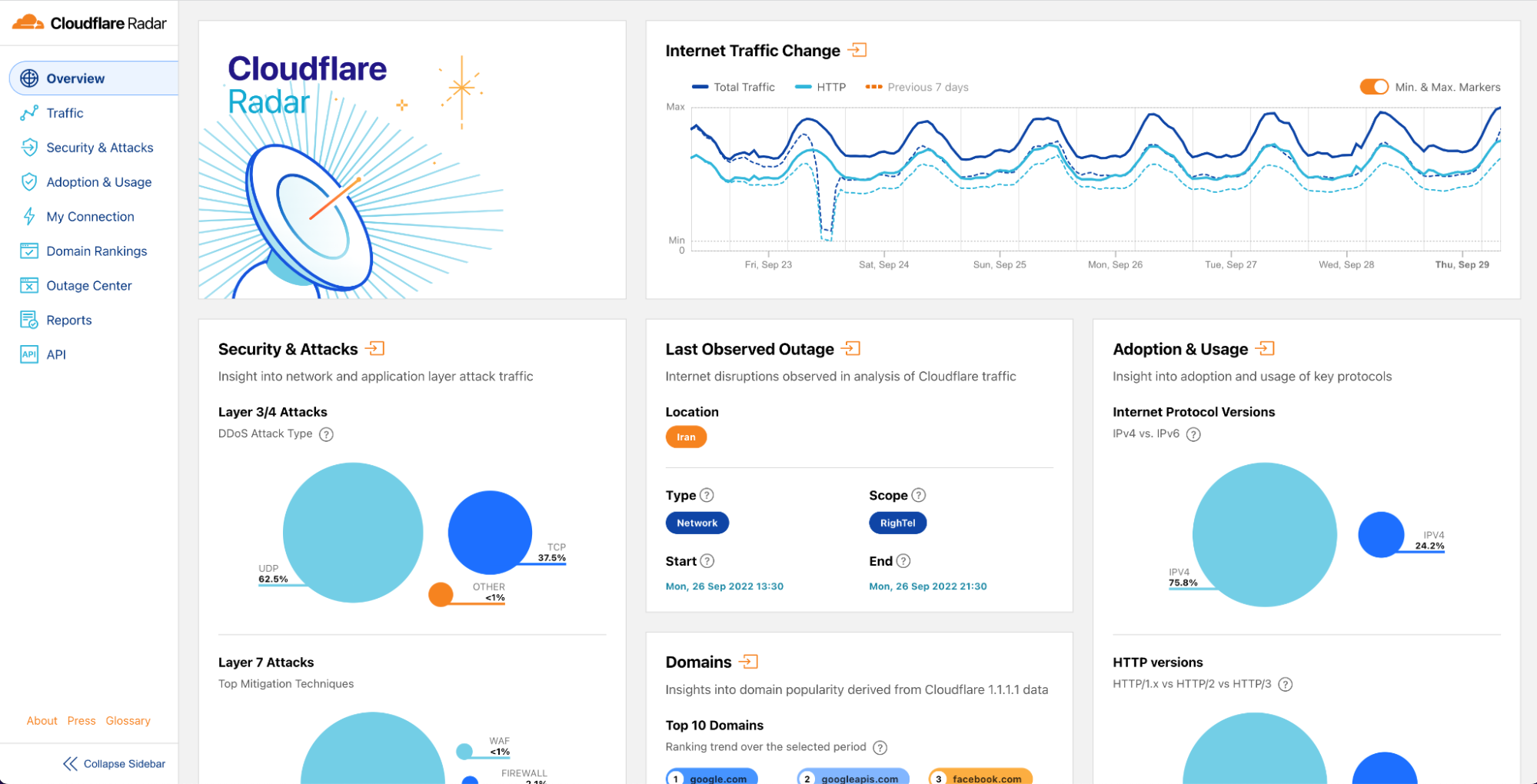This screenshot has height=784, width=1537.
Task: Click the blue 24.2% IP version bubble
Action: pos(1381,534)
